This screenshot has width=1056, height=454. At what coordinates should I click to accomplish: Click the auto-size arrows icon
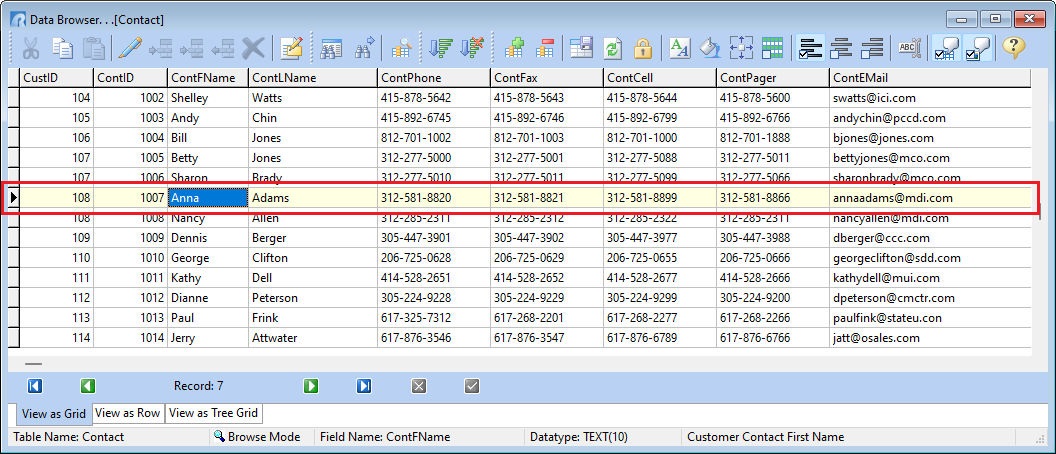point(741,48)
